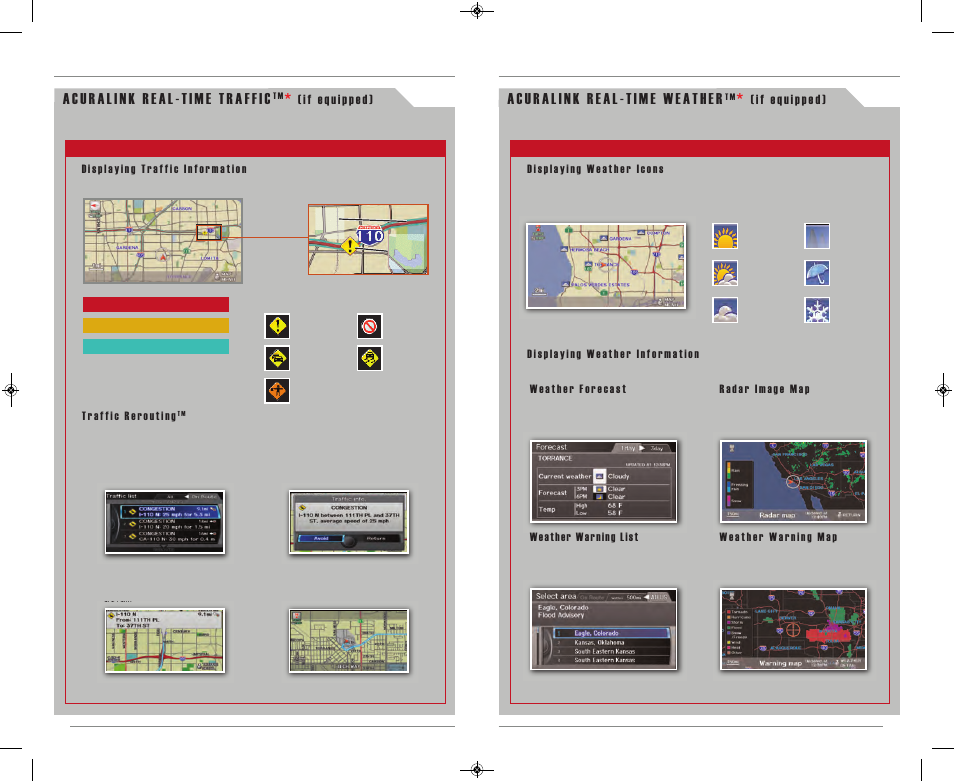Click the congestion icon in Traffic info popup
954x781 pixels.
click(x=302, y=507)
